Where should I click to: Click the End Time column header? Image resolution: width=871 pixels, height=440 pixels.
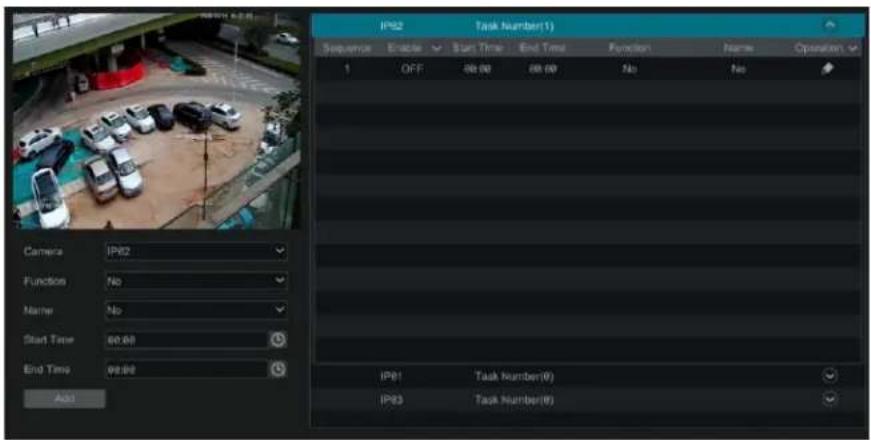(543, 48)
